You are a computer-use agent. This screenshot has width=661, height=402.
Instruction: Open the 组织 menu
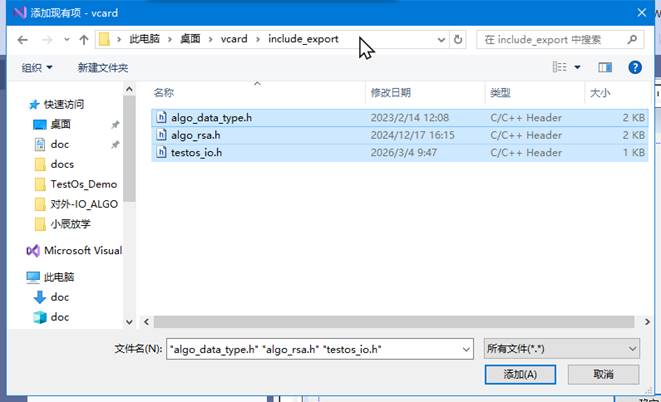[x=37, y=68]
